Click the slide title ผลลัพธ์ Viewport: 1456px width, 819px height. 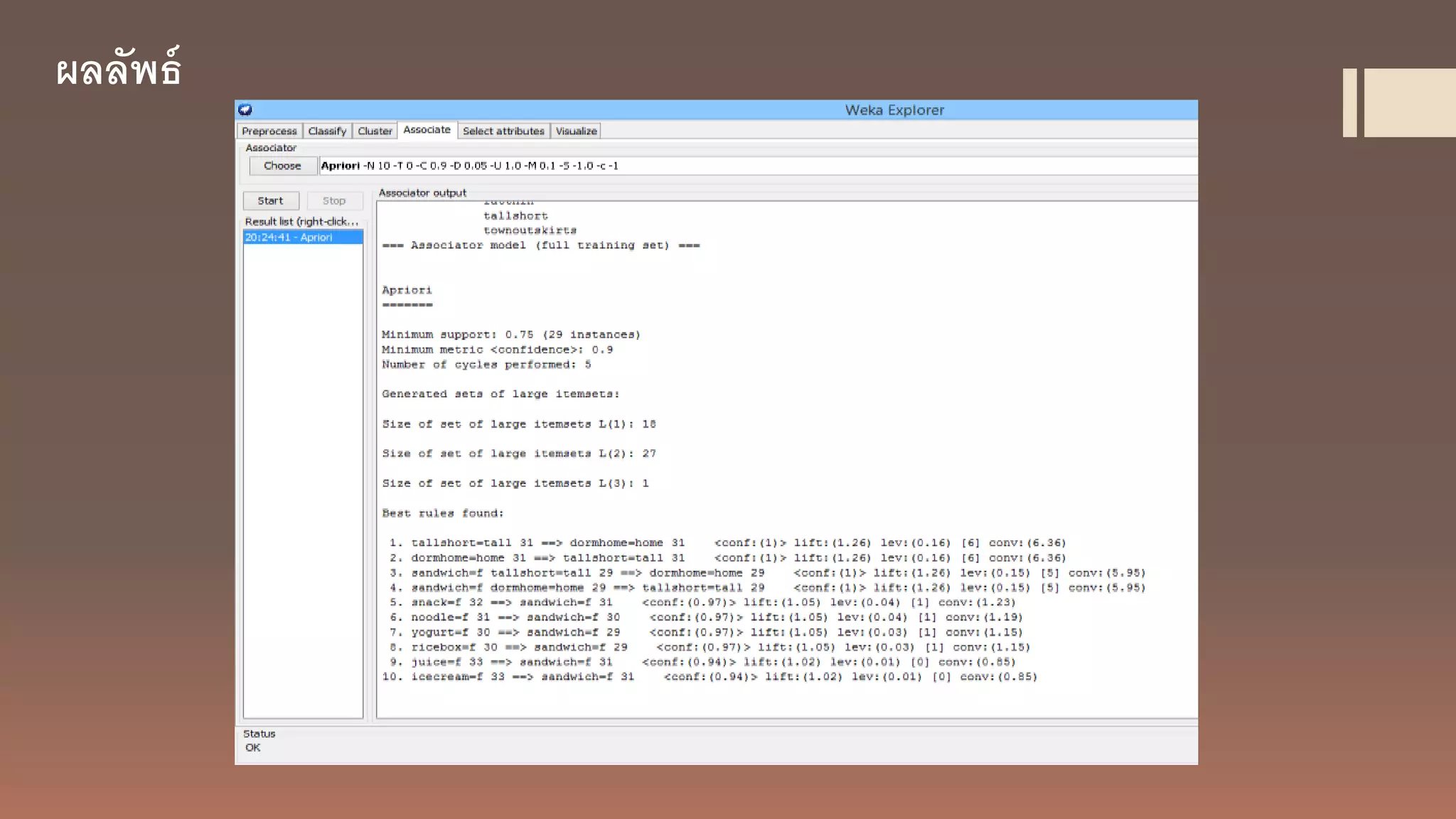tap(119, 70)
